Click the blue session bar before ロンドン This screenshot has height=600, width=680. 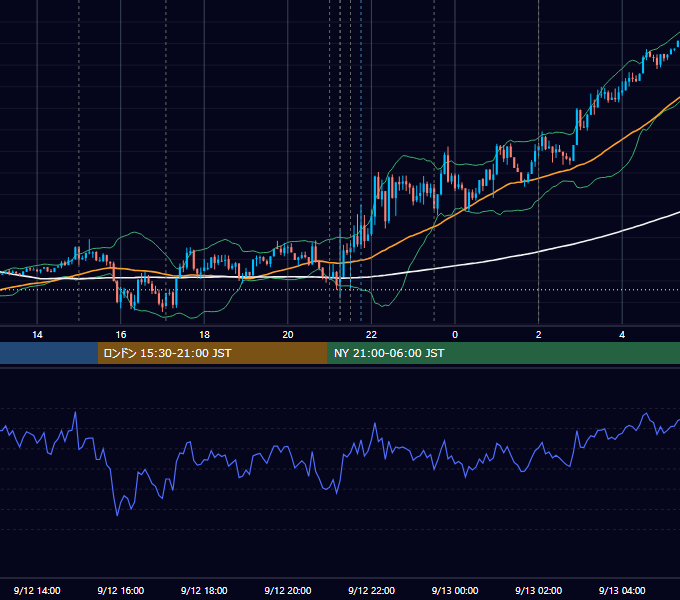coord(49,353)
